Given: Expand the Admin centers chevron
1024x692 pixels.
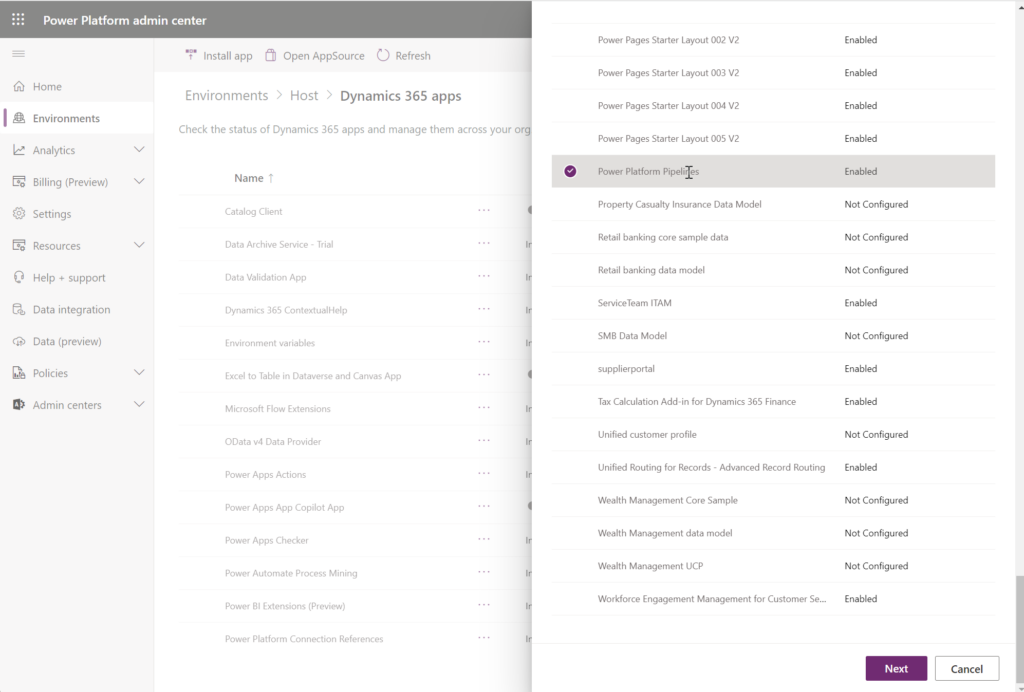Looking at the screenshot, I should tap(139, 405).
